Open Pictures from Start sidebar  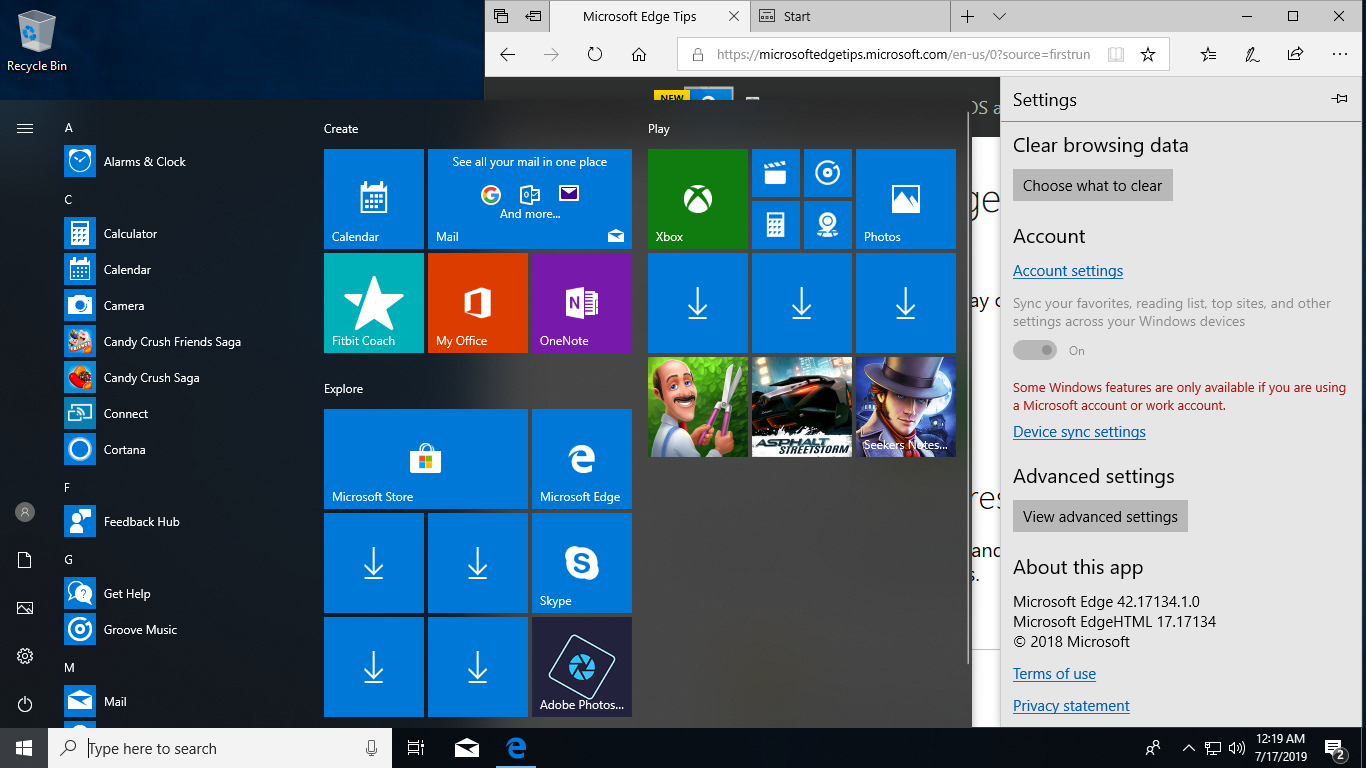[x=25, y=608]
